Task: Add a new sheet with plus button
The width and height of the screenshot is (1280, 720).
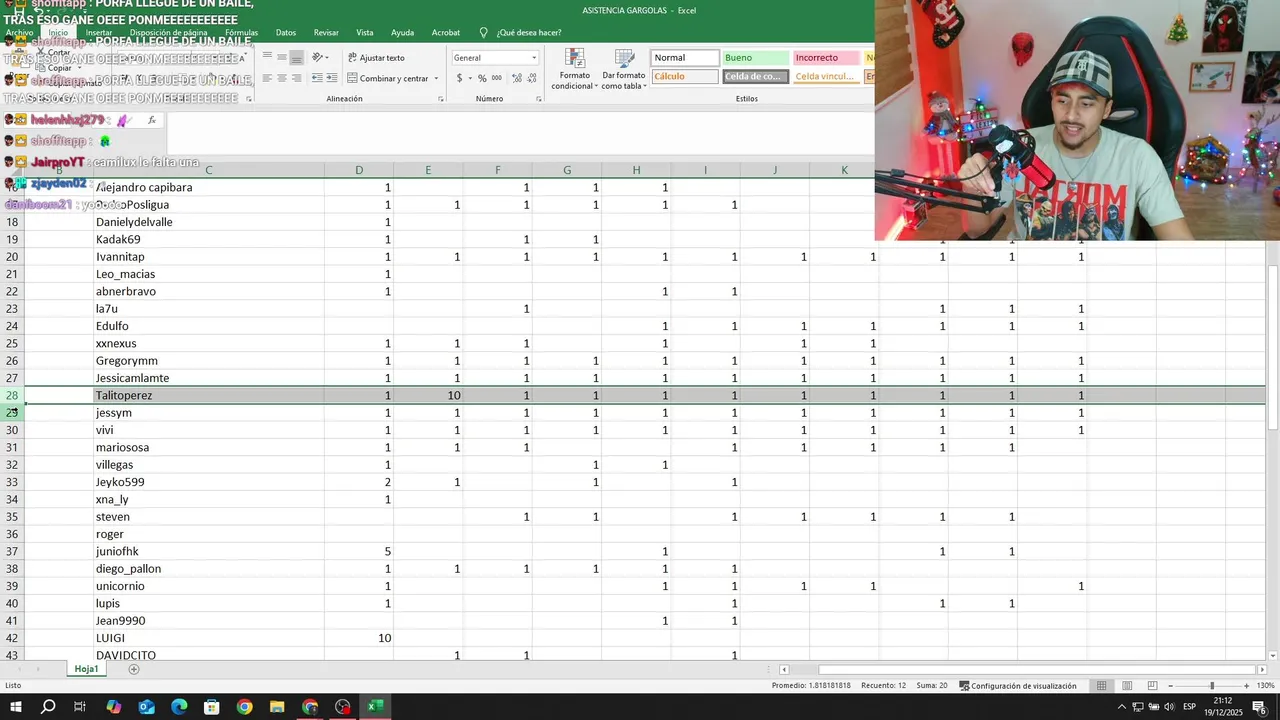Action: pos(134,669)
